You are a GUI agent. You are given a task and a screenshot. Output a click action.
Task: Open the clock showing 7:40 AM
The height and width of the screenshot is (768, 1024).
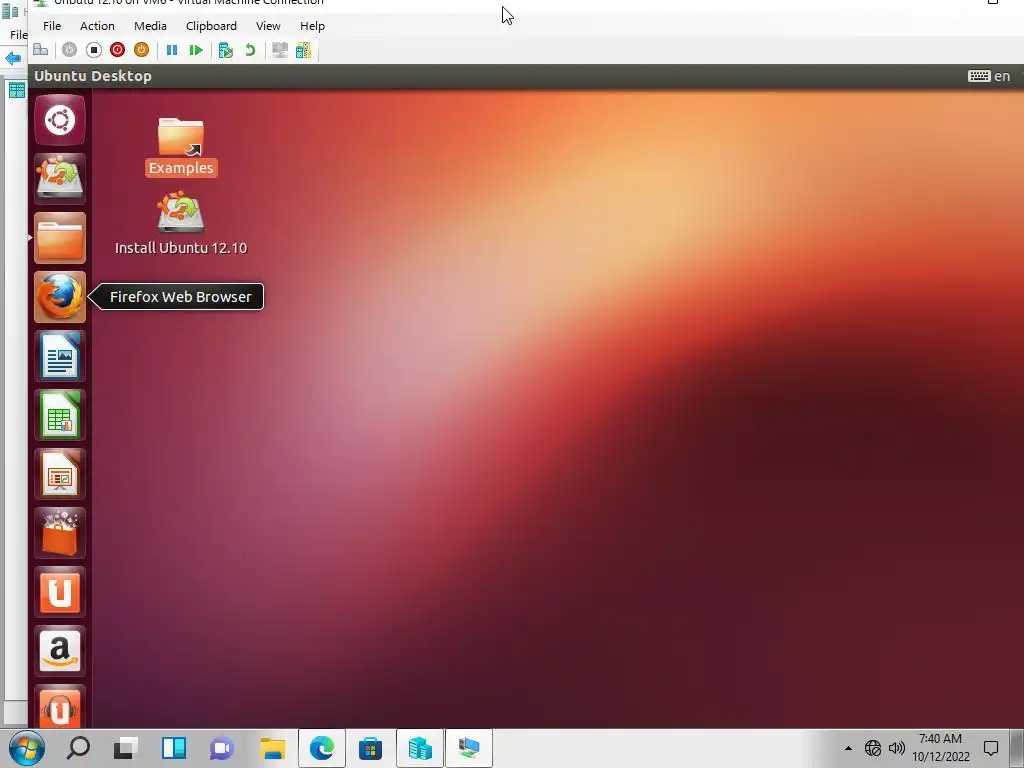coord(940,748)
